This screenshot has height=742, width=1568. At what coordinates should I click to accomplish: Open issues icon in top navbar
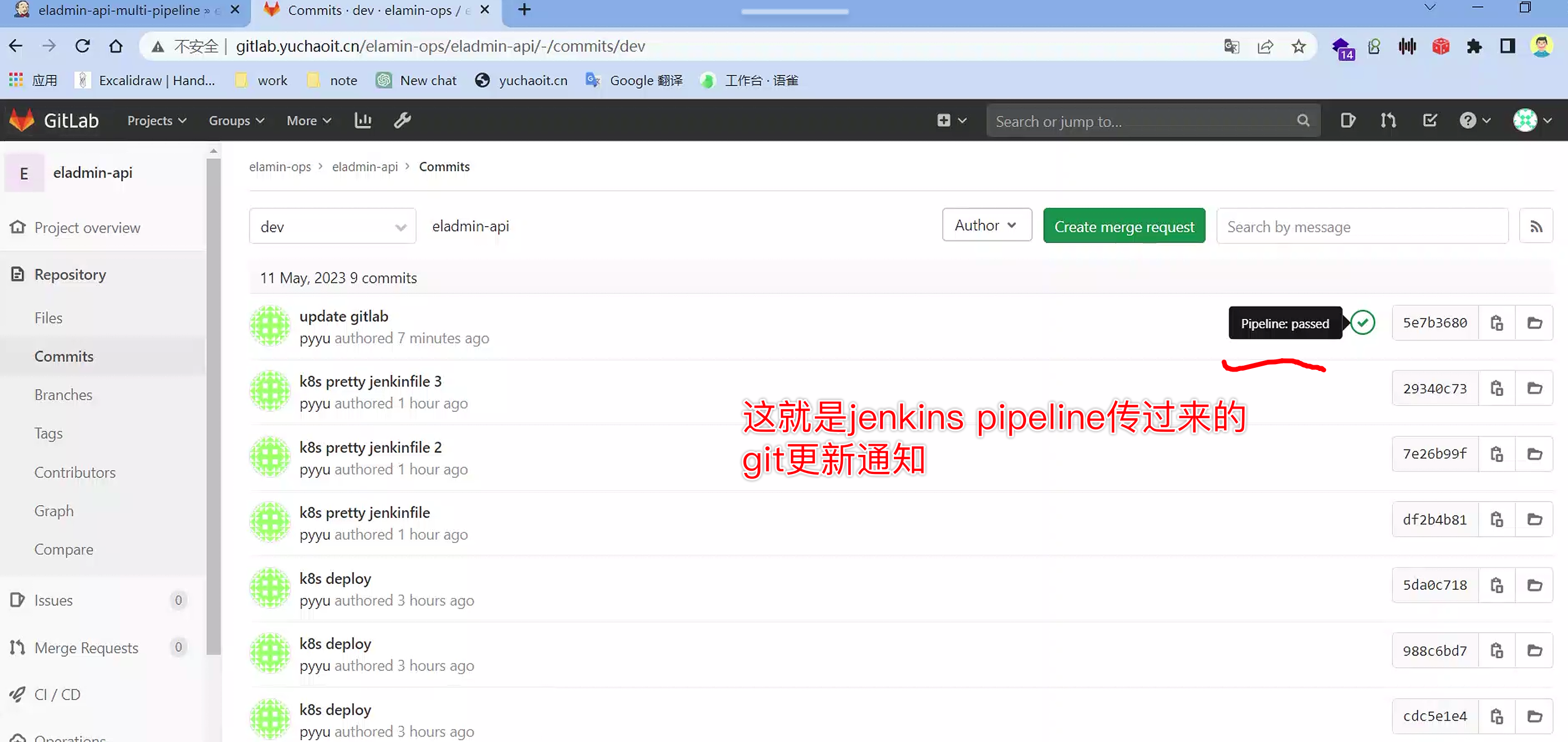(x=1347, y=120)
